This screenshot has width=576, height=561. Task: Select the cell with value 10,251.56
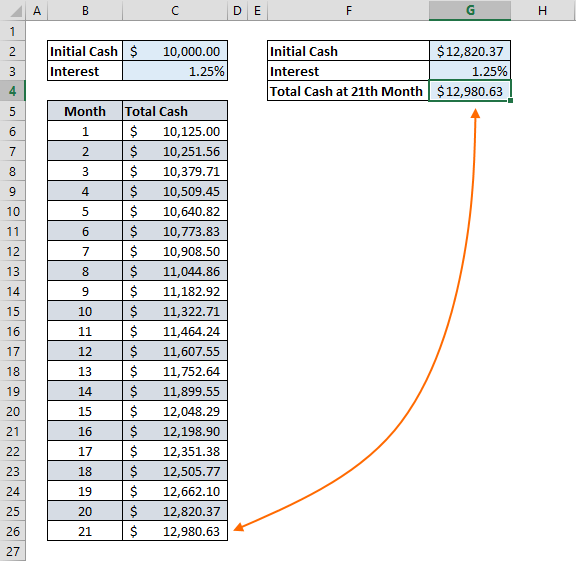175,151
